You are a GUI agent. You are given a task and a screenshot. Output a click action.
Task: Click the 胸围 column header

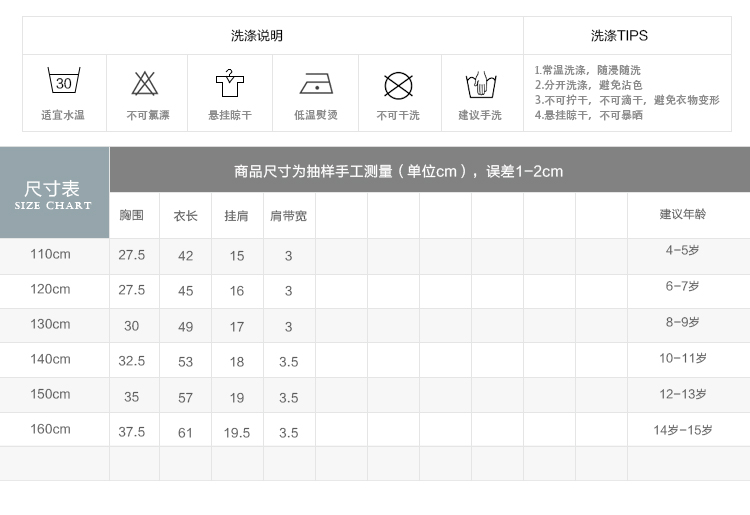132,216
